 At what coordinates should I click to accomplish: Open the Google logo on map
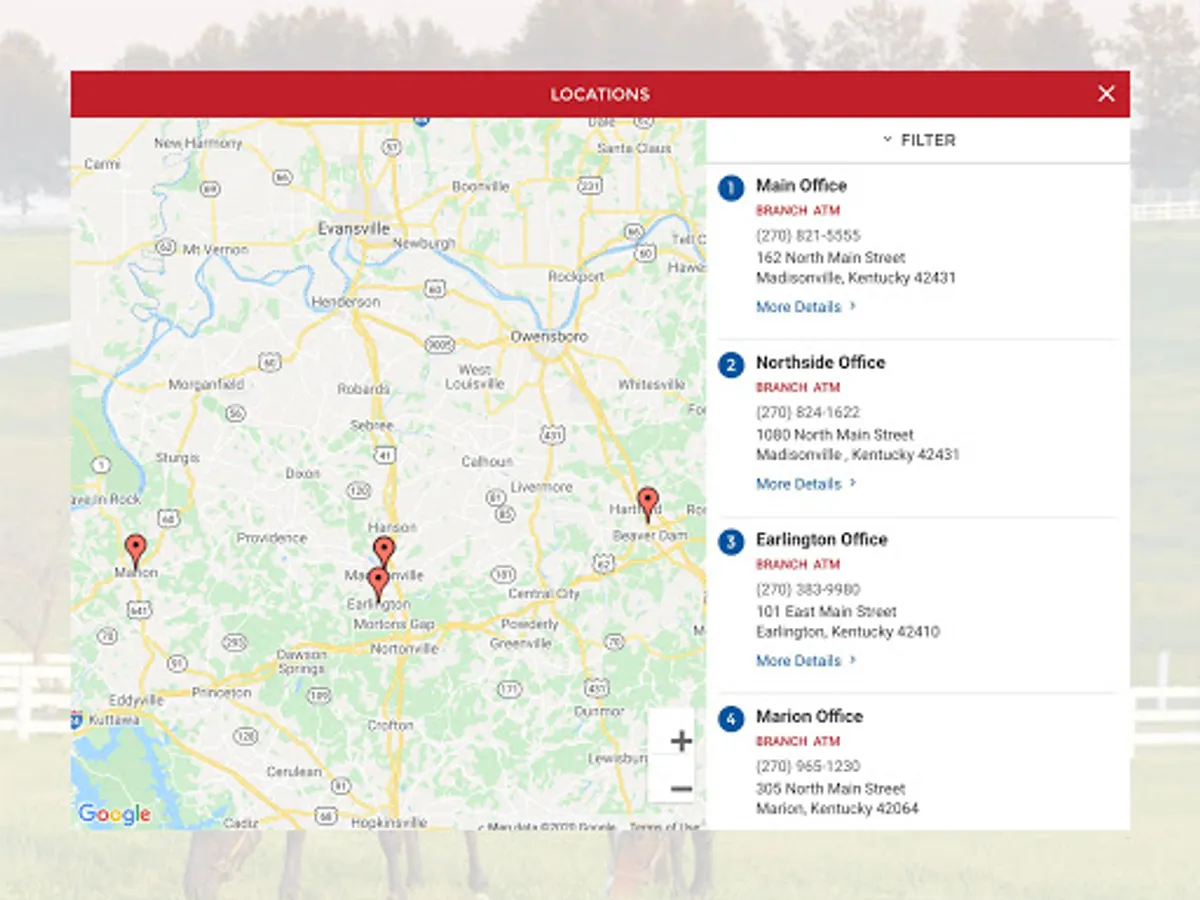point(114,814)
